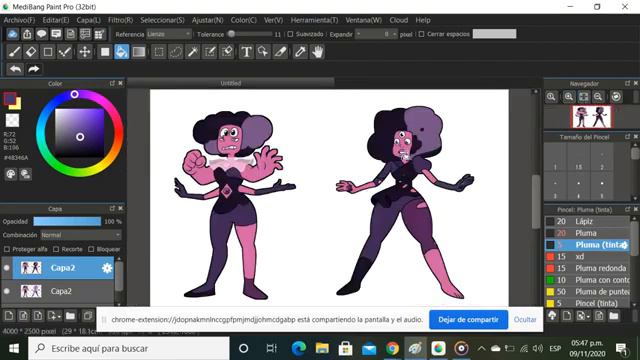The height and width of the screenshot is (360, 640).
Task: Click the Windows search box
Action: pyautogui.click(x=129, y=349)
